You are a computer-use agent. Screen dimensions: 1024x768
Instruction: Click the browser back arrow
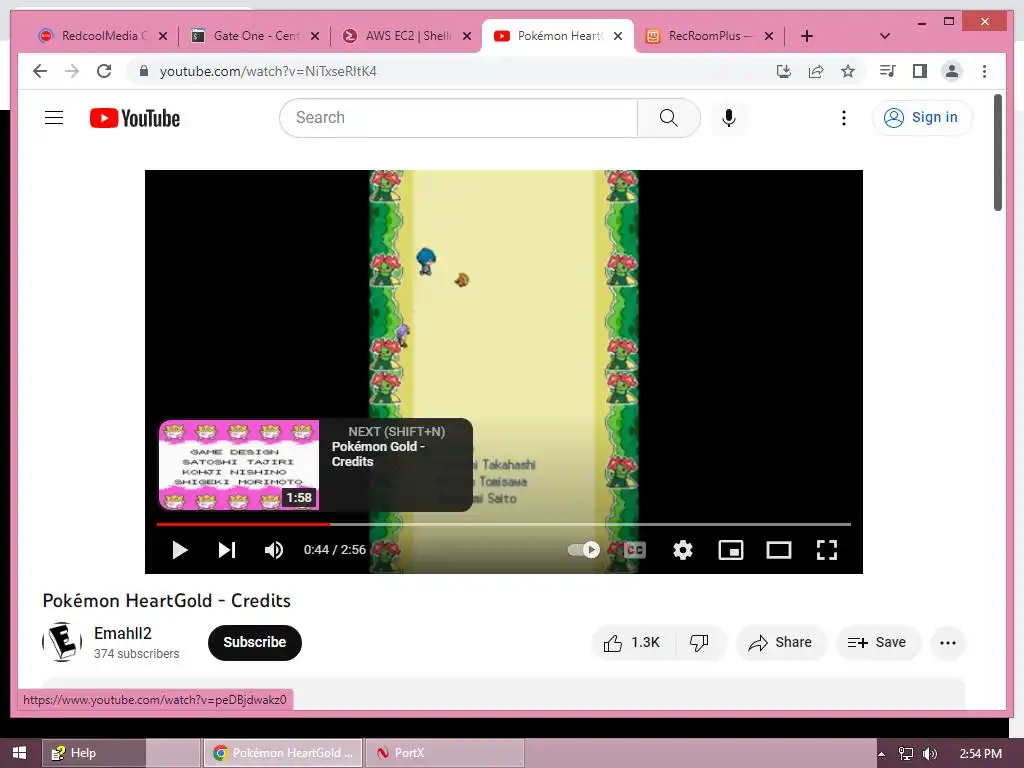coord(40,71)
